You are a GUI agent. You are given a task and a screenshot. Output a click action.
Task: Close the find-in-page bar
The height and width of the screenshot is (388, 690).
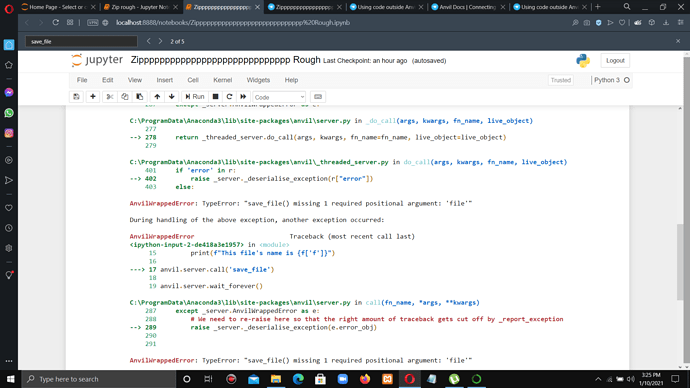click(x=678, y=41)
